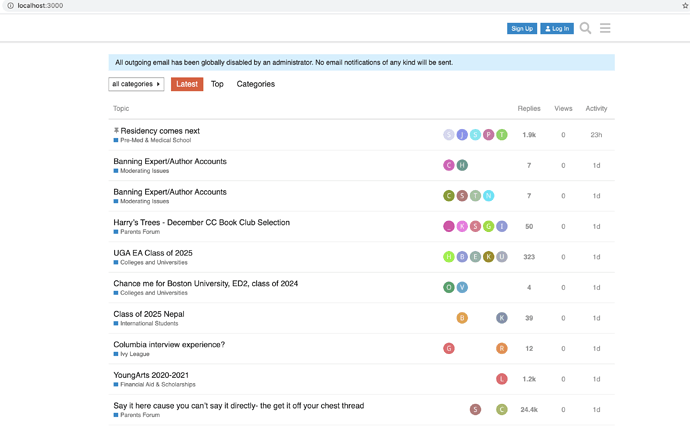Click avatar G in Columbia interview row

449,348
